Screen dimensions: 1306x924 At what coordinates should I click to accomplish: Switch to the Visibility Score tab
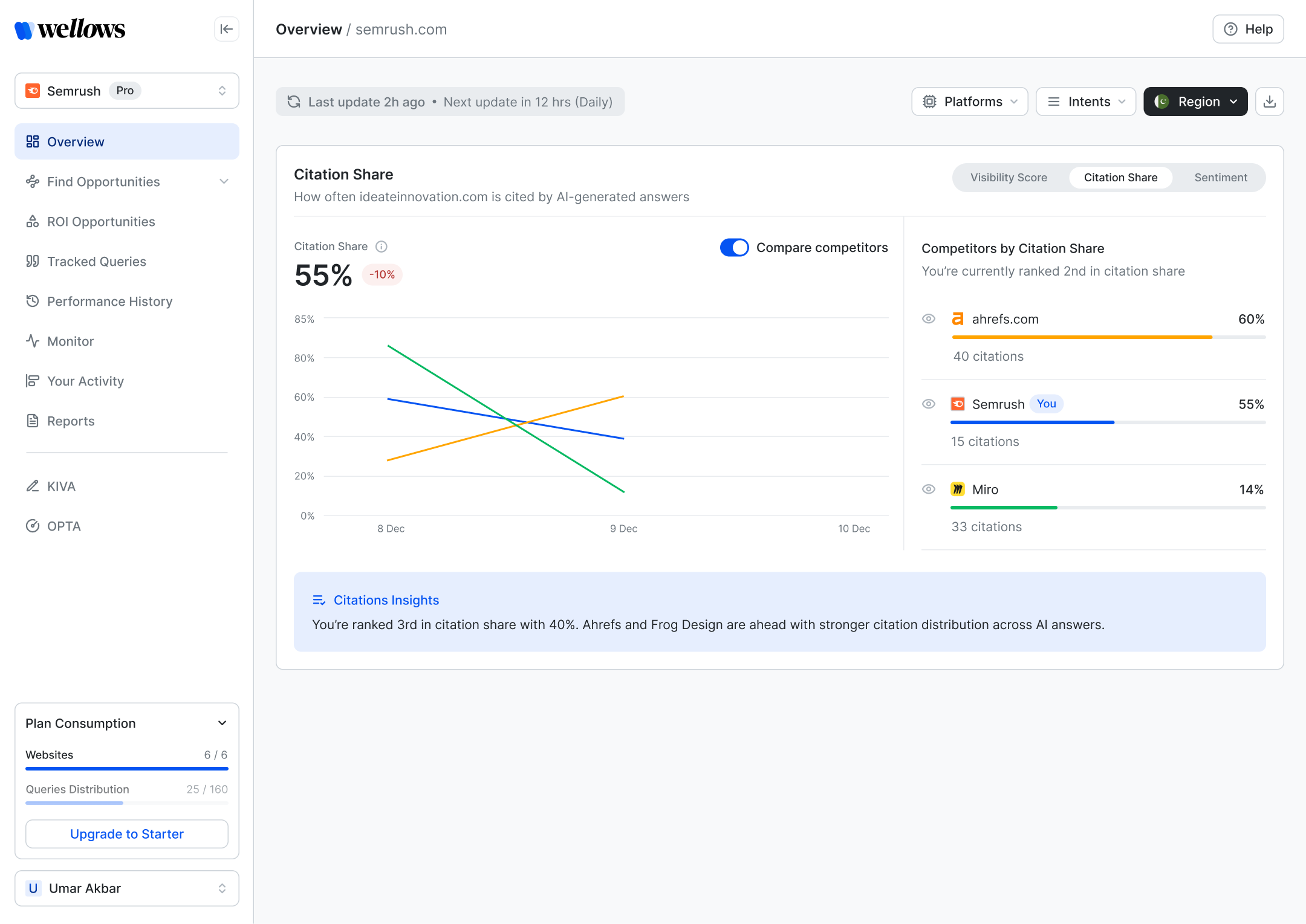click(1009, 178)
